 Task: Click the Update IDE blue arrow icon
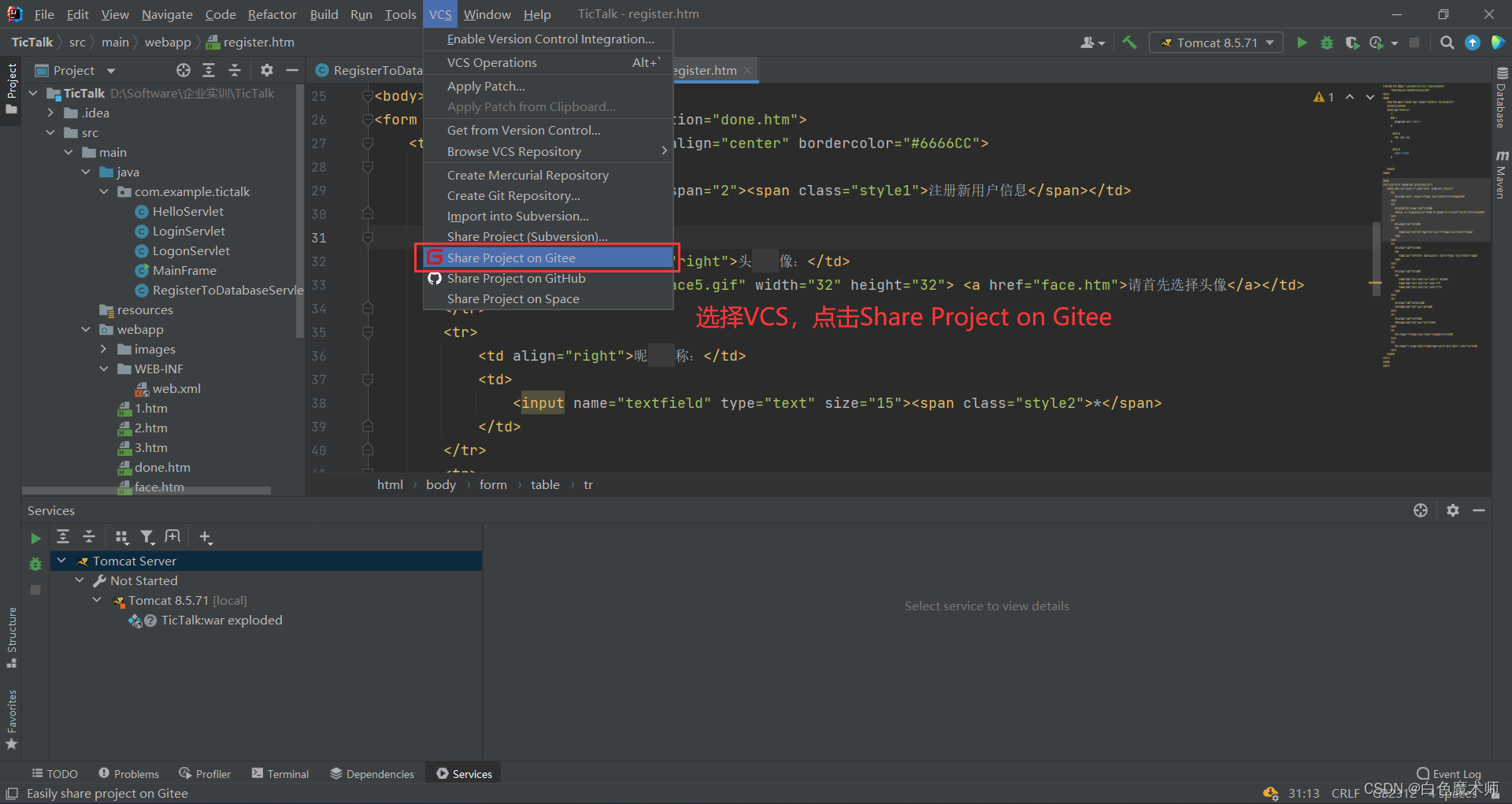coord(1472,43)
